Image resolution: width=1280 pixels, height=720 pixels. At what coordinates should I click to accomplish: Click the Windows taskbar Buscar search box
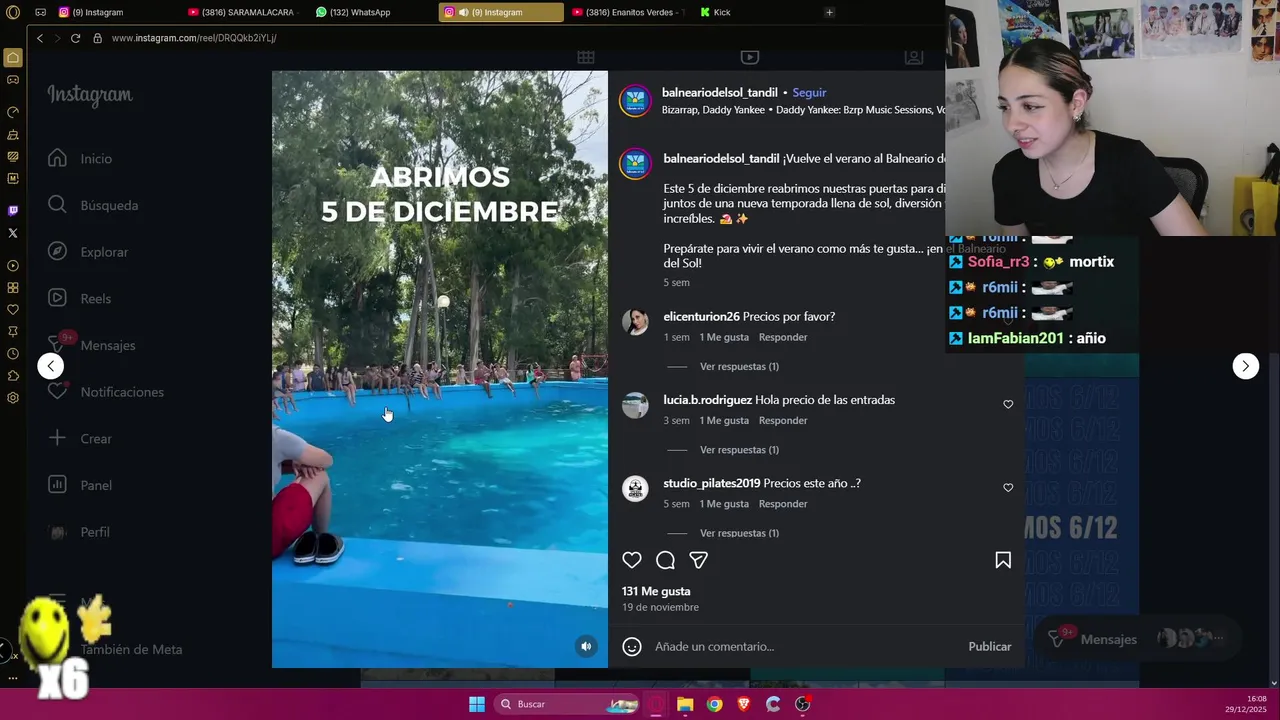pyautogui.click(x=566, y=704)
